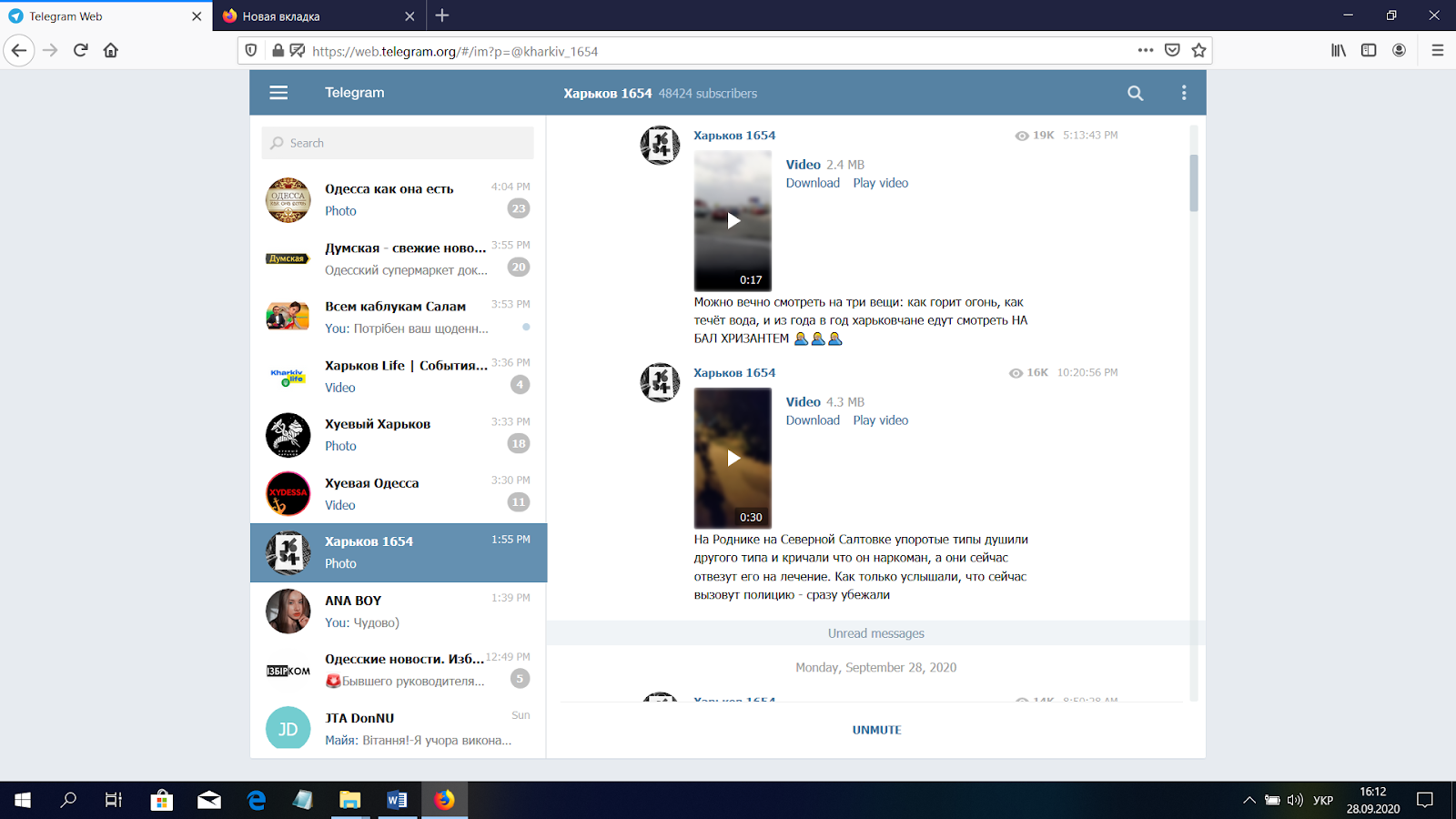This screenshot has height=819, width=1456.
Task: Click the 19K views eye icon
Action: click(x=1022, y=136)
